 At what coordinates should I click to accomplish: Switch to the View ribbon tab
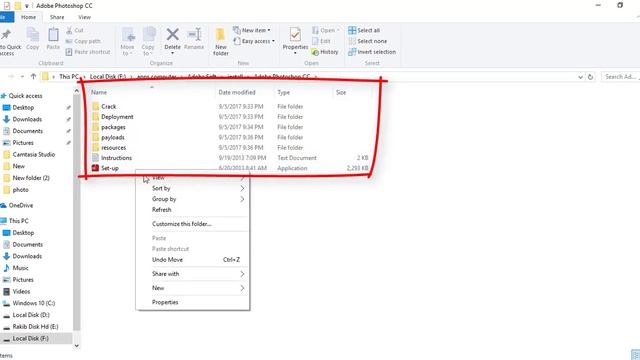[x=84, y=17]
